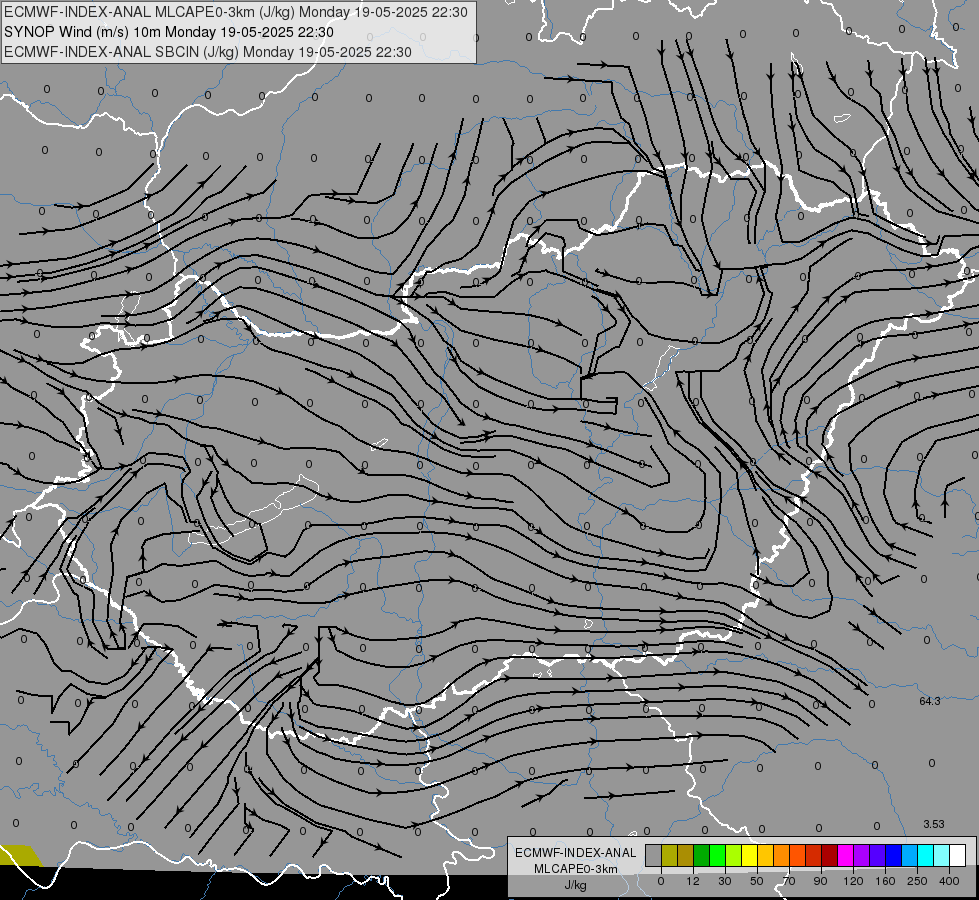Click the cyan legend swatch
This screenshot has width=979, height=900.
click(x=925, y=855)
